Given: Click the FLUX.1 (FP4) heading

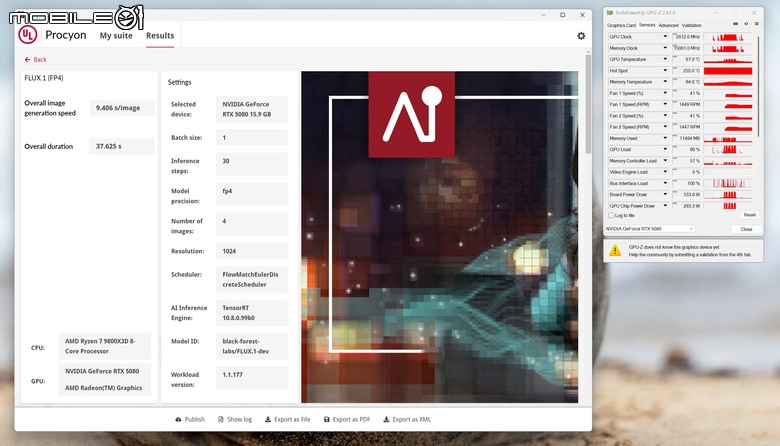Looking at the screenshot, I should (44, 78).
